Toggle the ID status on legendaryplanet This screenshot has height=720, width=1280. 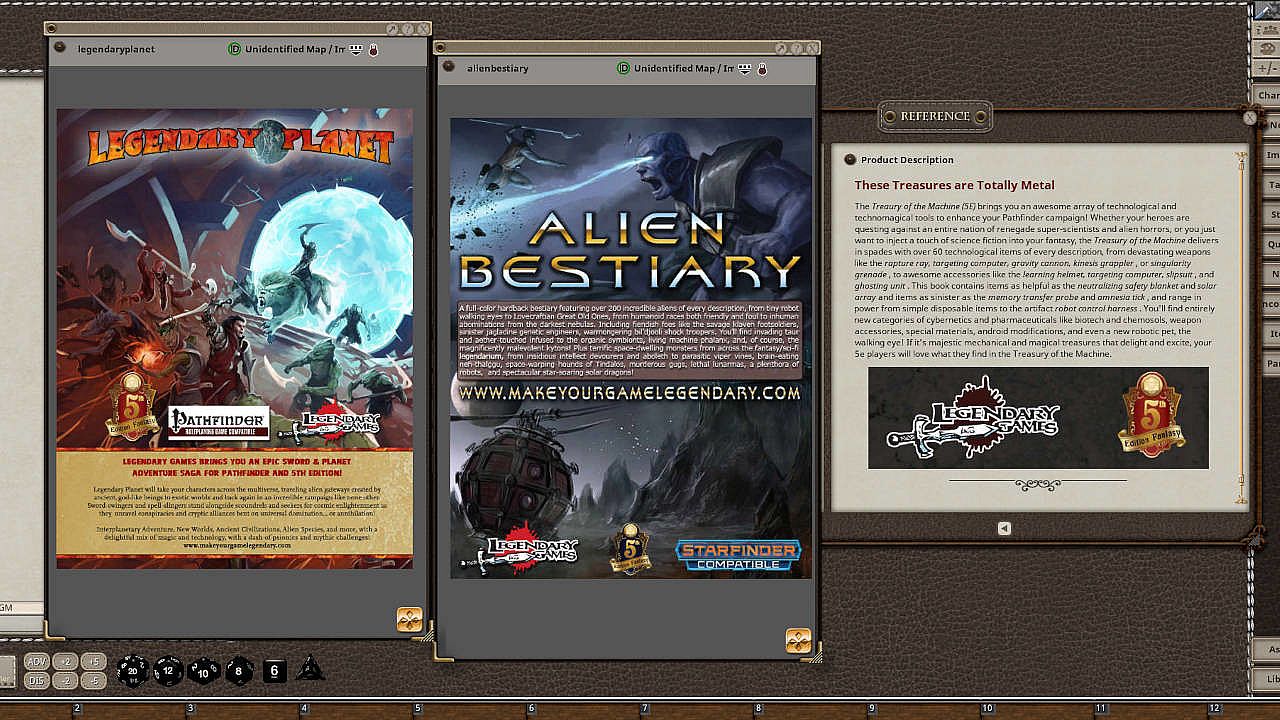coord(235,49)
